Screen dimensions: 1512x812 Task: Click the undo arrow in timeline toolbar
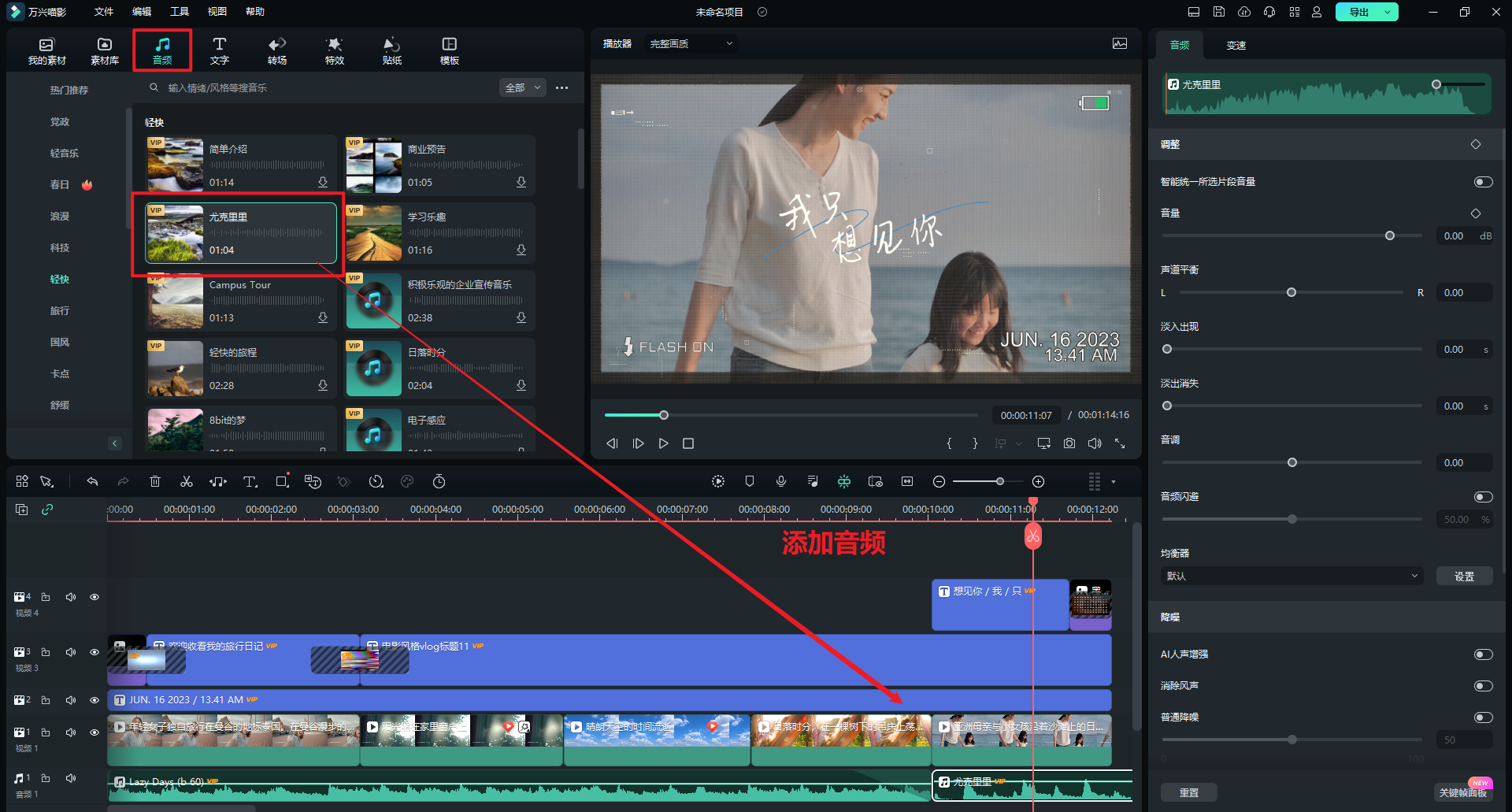pyautogui.click(x=92, y=481)
